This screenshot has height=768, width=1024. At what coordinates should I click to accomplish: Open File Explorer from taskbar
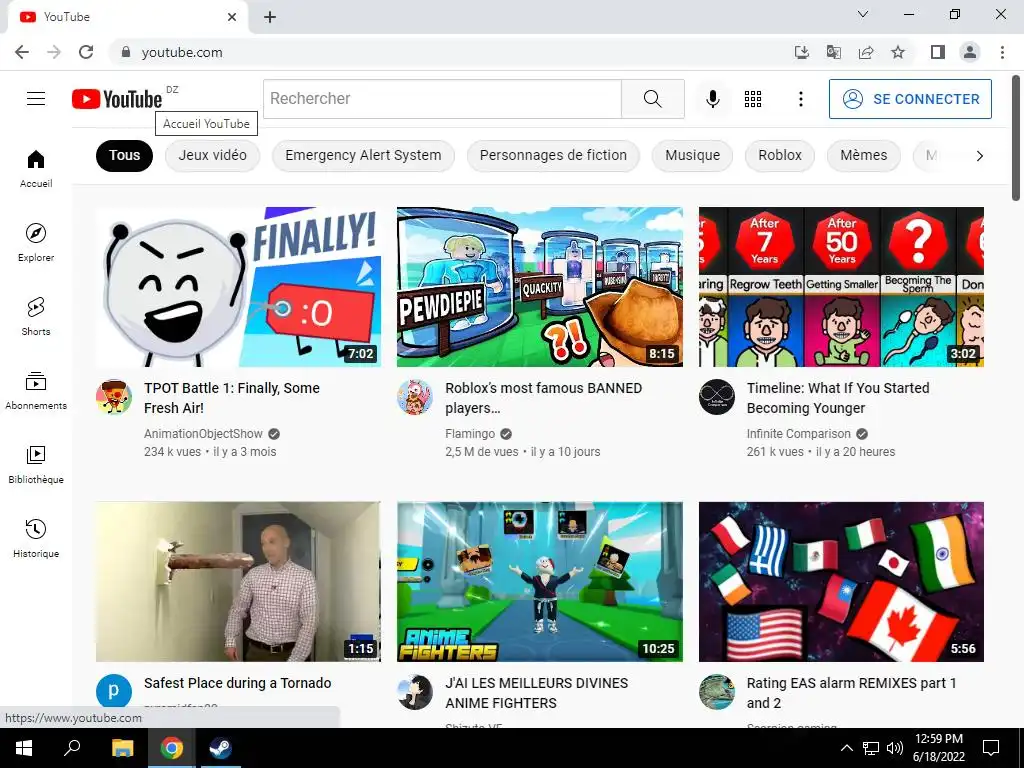click(122, 748)
